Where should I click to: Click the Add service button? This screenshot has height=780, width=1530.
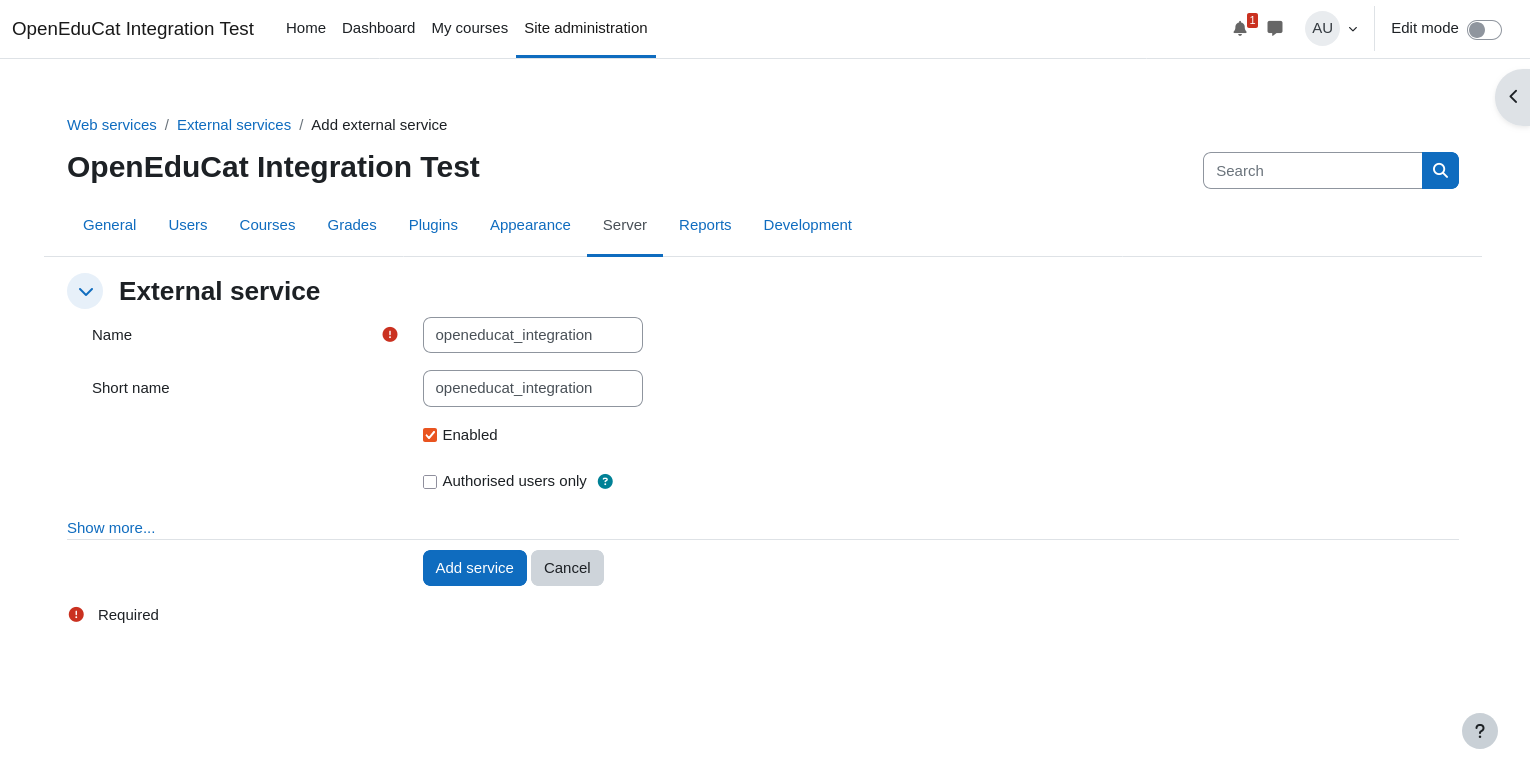(x=475, y=568)
